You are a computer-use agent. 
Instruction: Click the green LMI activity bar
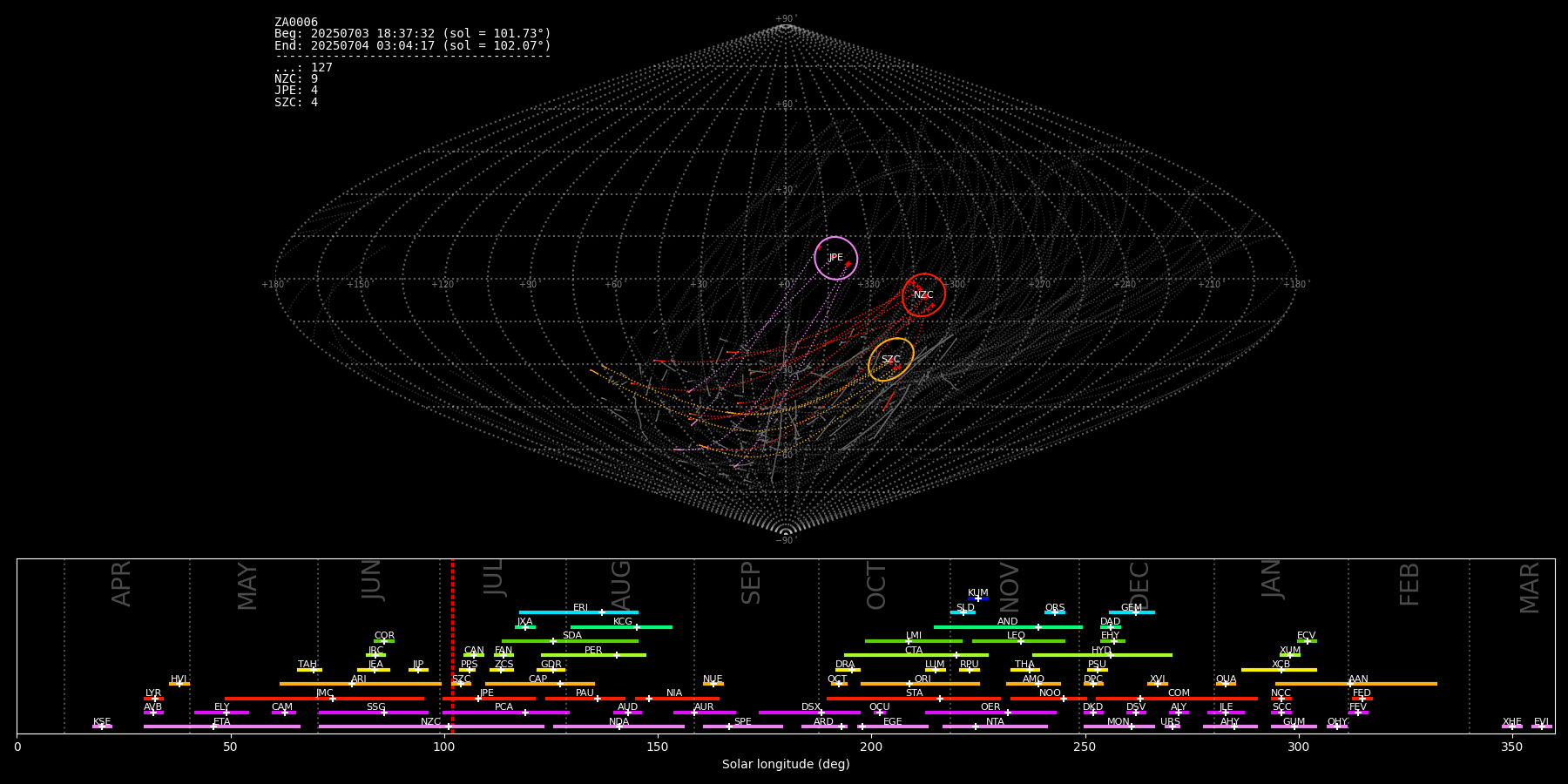(914, 641)
